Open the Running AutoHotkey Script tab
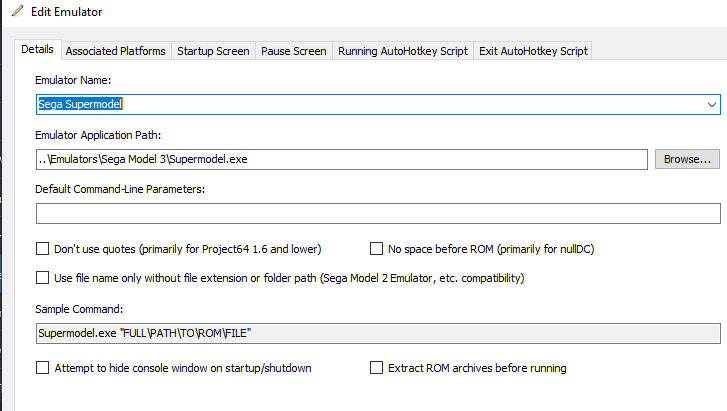This screenshot has width=727, height=411. [403, 51]
